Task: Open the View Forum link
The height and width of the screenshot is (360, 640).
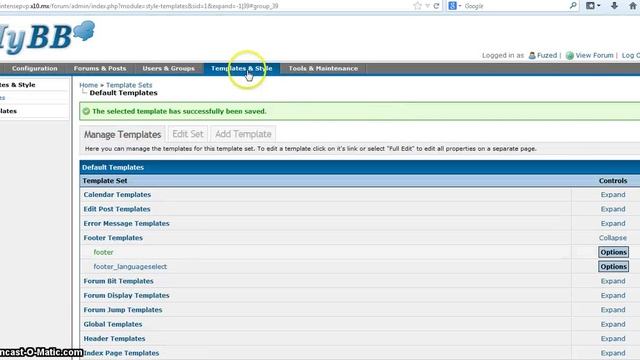Action: click(x=594, y=56)
